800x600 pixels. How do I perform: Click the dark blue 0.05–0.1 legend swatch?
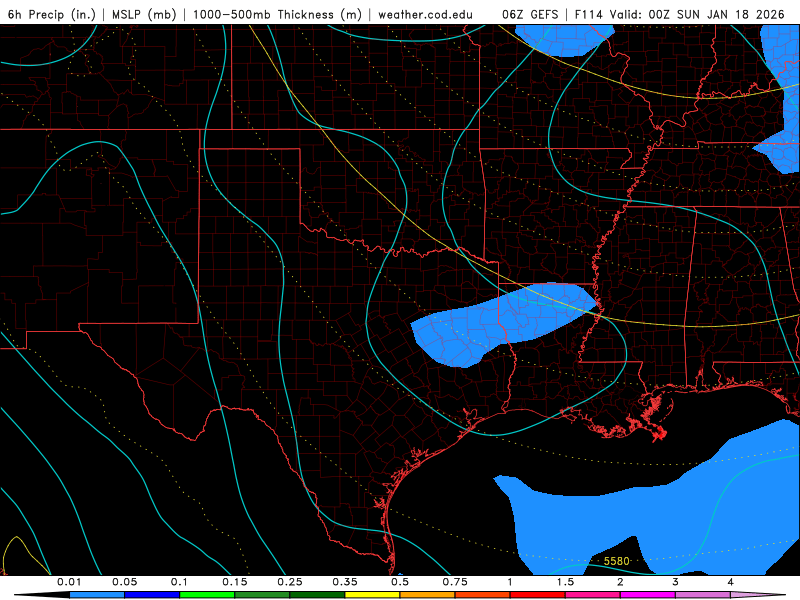pyautogui.click(x=152, y=595)
